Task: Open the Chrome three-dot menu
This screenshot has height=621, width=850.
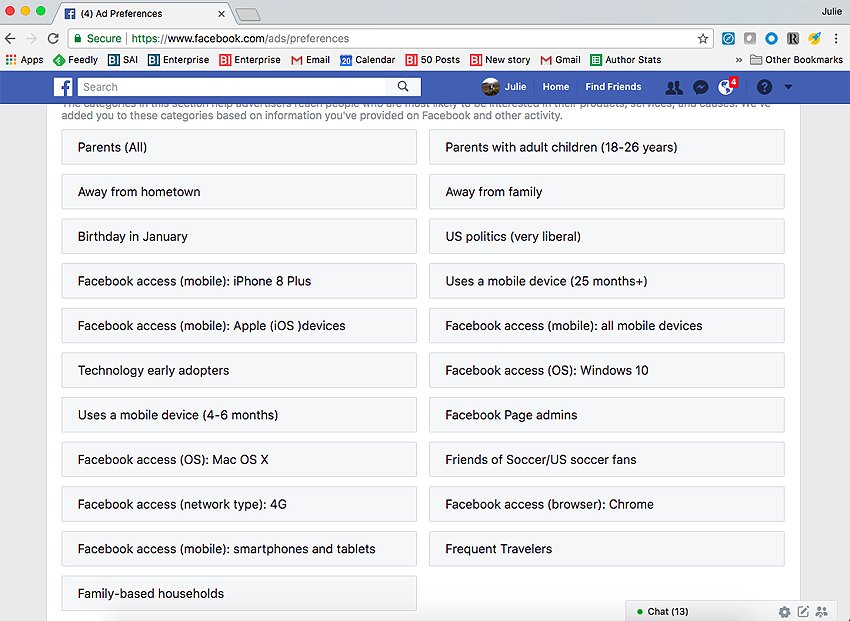Action: [x=836, y=38]
